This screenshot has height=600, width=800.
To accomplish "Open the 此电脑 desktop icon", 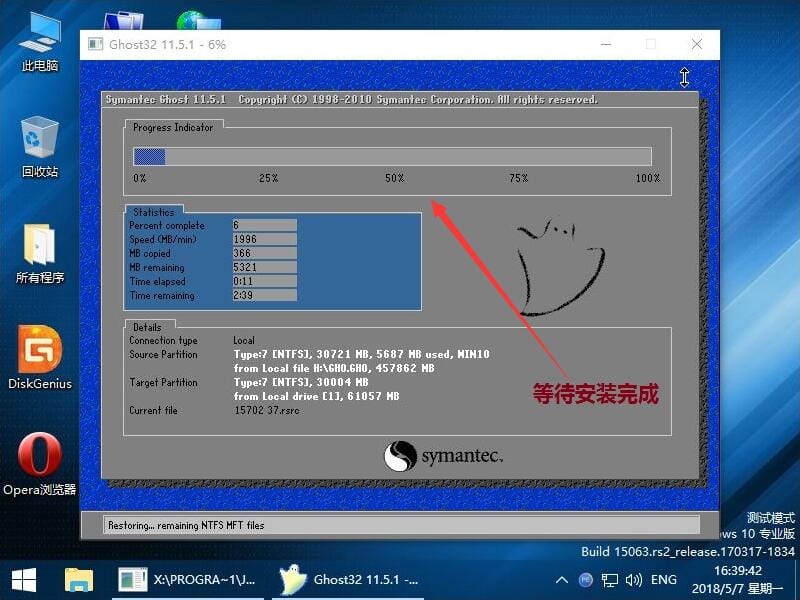I will tap(39, 42).
